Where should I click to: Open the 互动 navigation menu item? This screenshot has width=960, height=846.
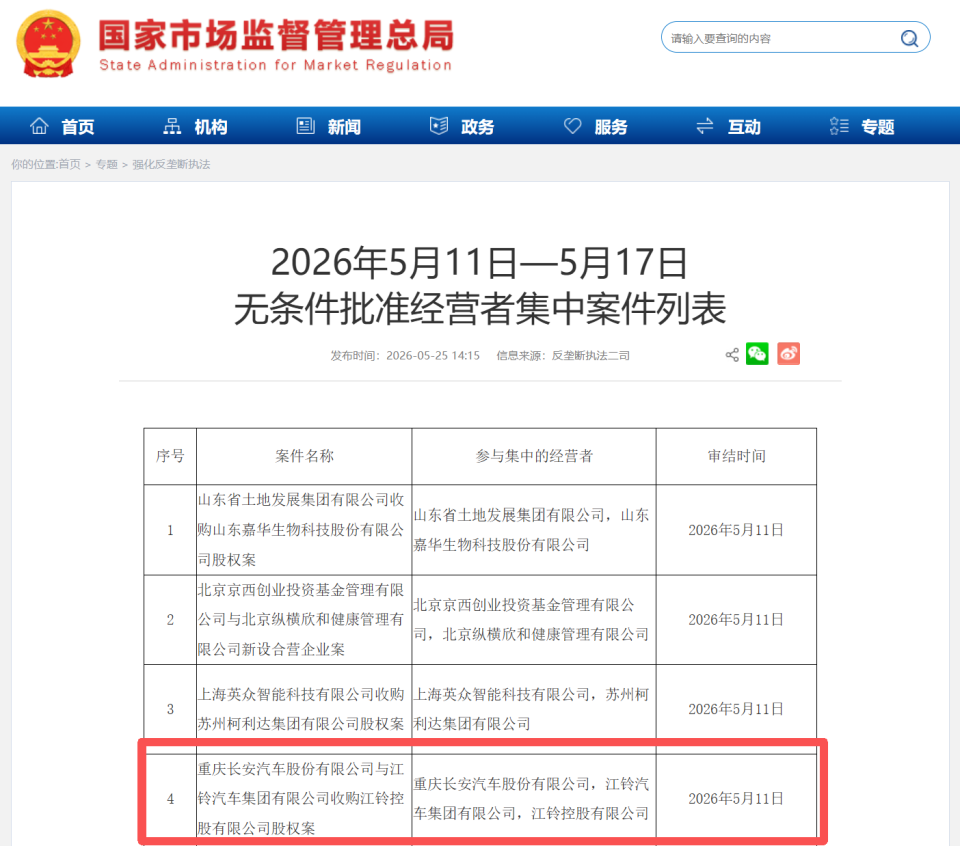[744, 127]
